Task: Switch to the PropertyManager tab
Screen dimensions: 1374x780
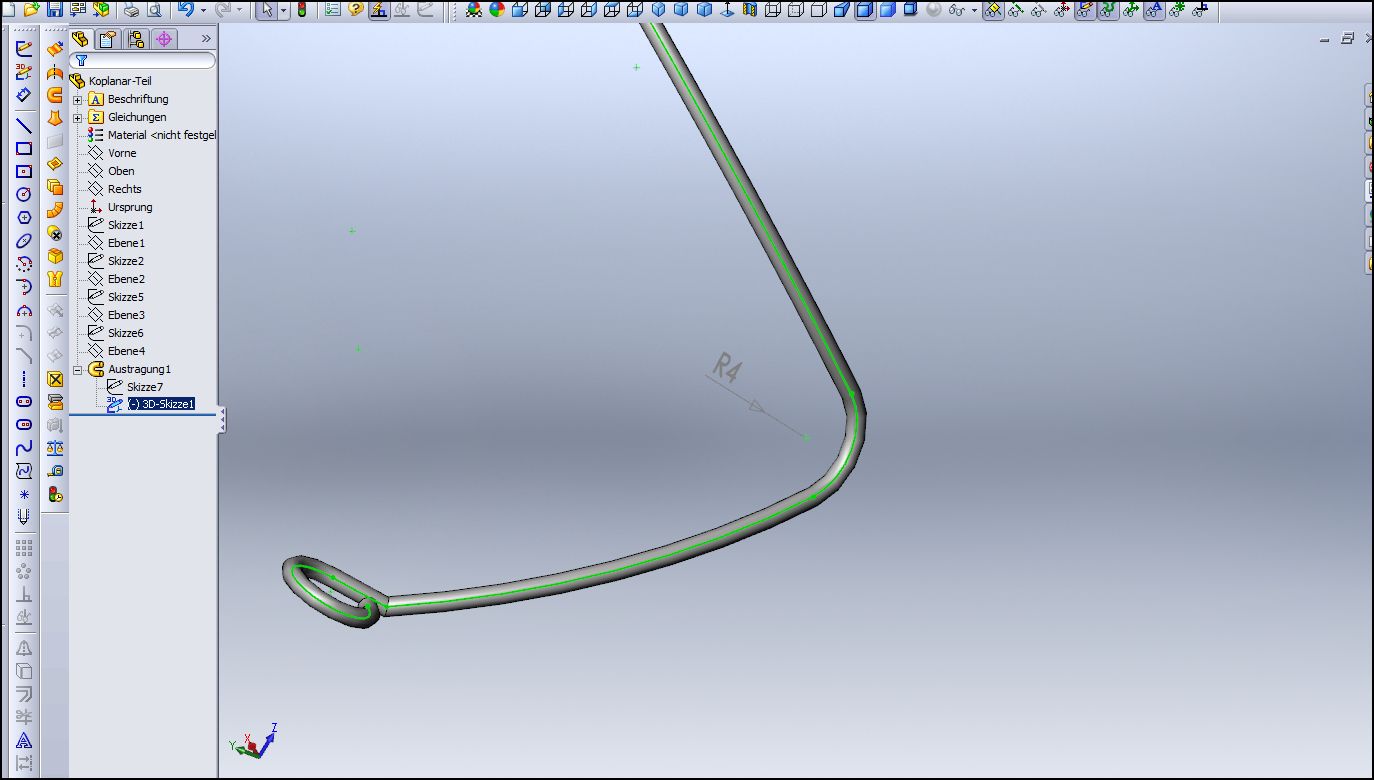Action: [x=108, y=39]
